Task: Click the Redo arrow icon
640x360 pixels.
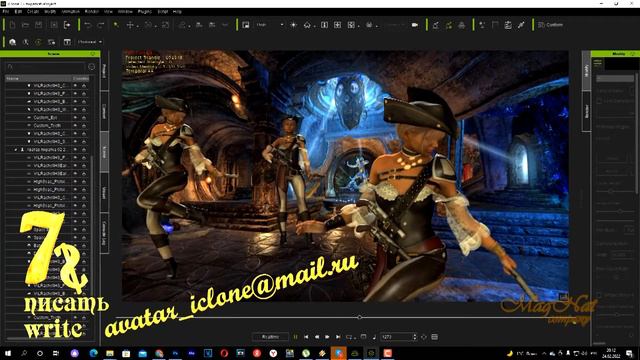Action: point(100,25)
